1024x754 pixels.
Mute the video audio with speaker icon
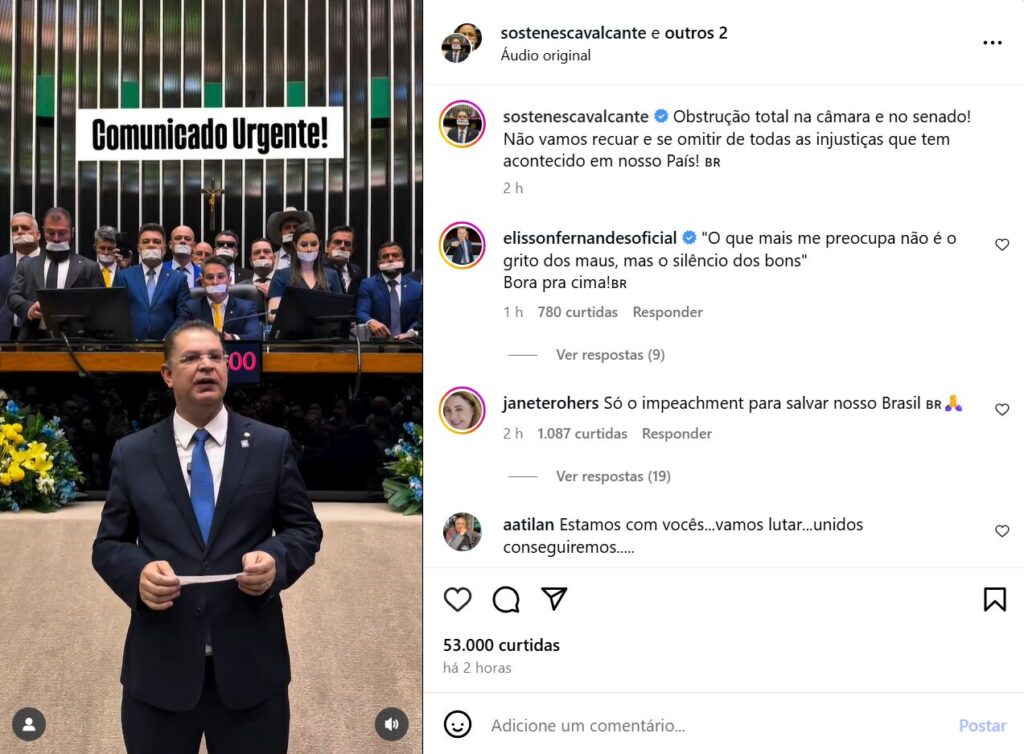392,724
